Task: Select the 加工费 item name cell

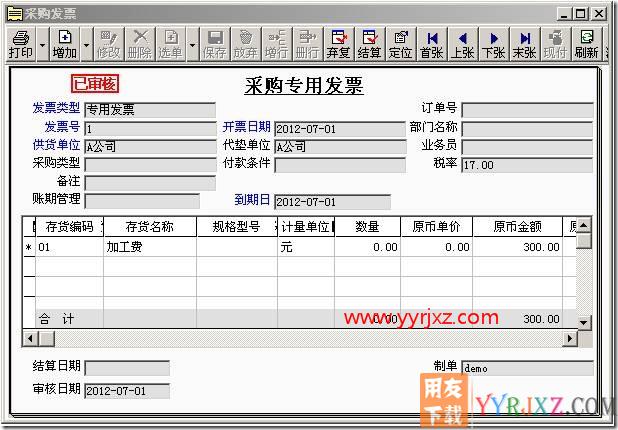Action: (x=150, y=247)
